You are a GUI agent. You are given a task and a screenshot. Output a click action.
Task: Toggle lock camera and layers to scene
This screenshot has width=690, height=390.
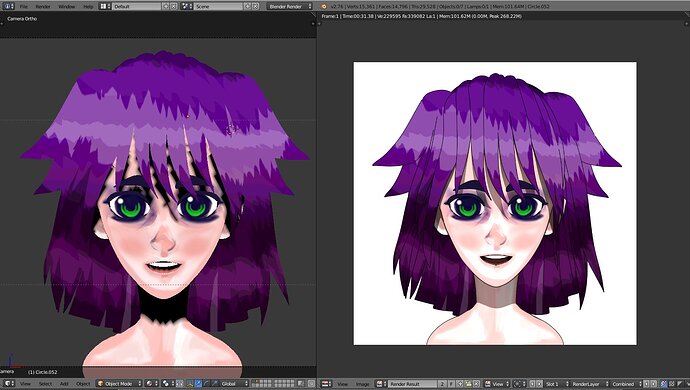click(300, 384)
